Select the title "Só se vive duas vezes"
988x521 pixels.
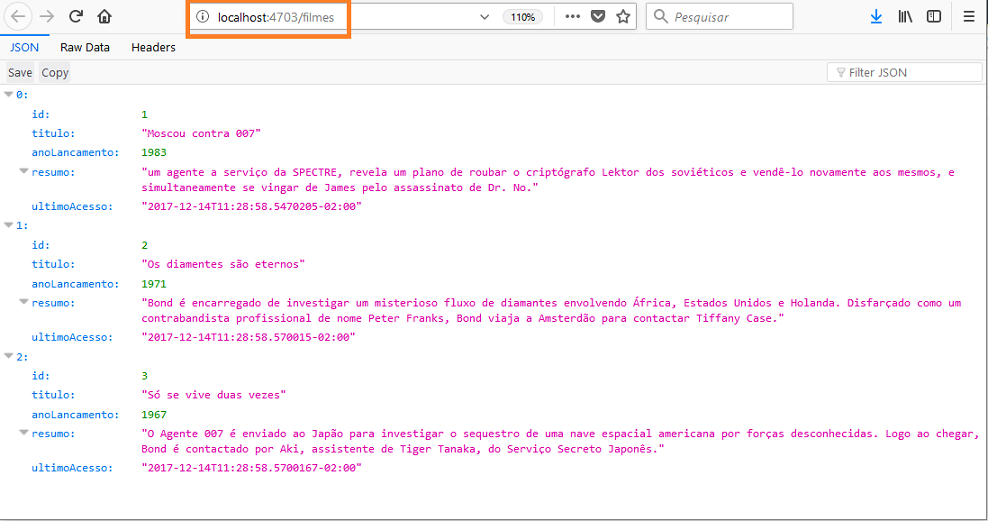coord(214,394)
